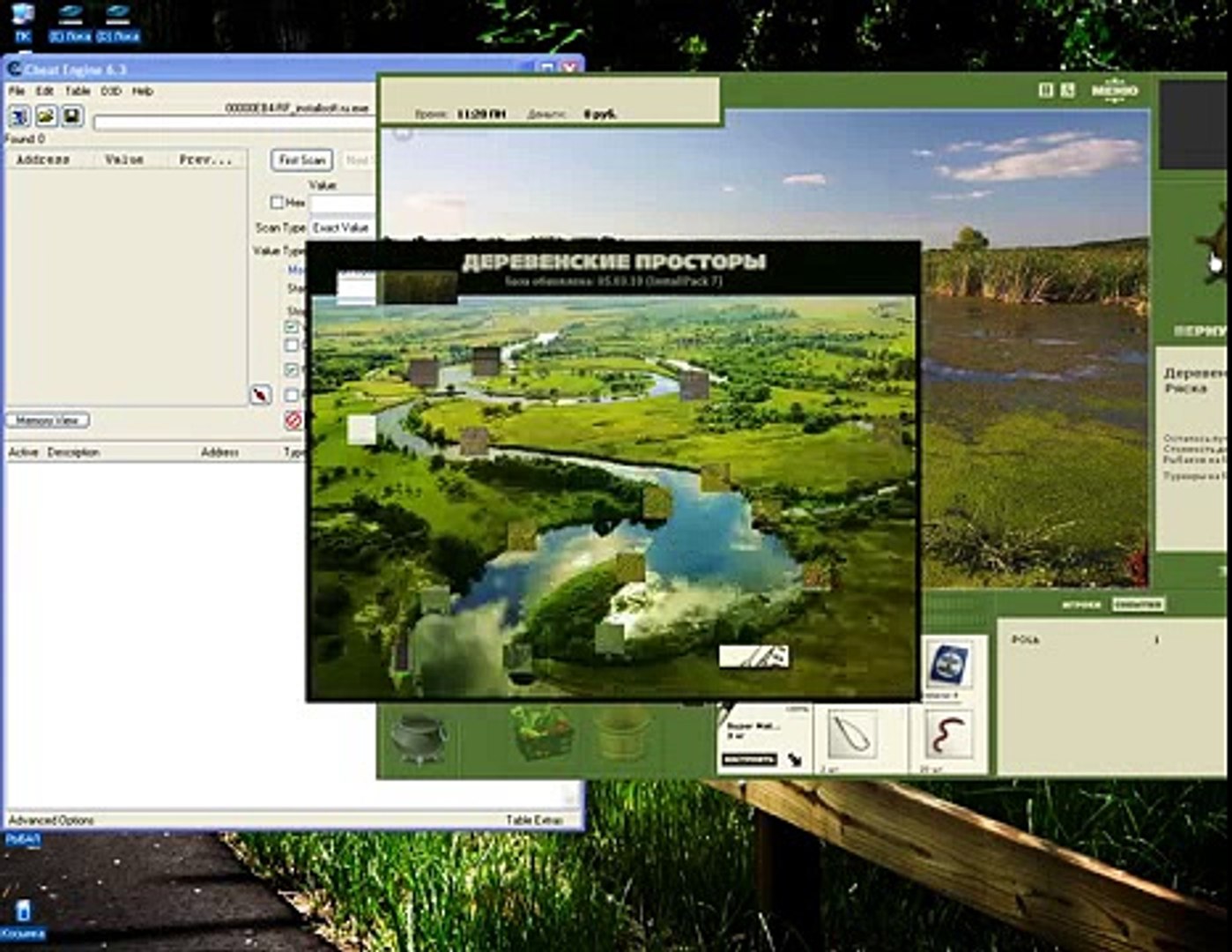Screen dimensions: 1232x952
Task: Click the Found 0 text
Action: (x=25, y=139)
